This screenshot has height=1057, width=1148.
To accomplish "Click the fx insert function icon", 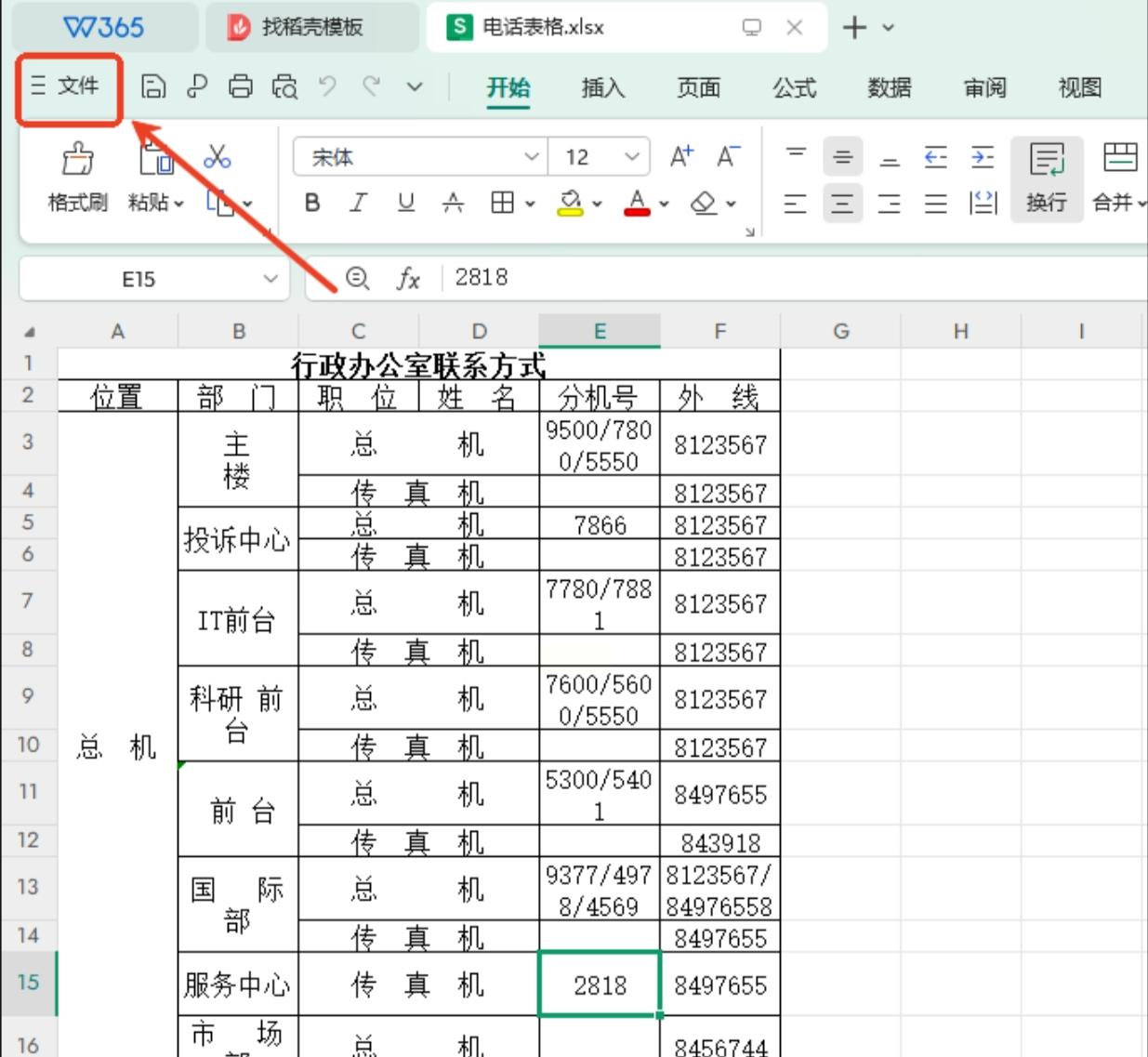I will tap(409, 278).
